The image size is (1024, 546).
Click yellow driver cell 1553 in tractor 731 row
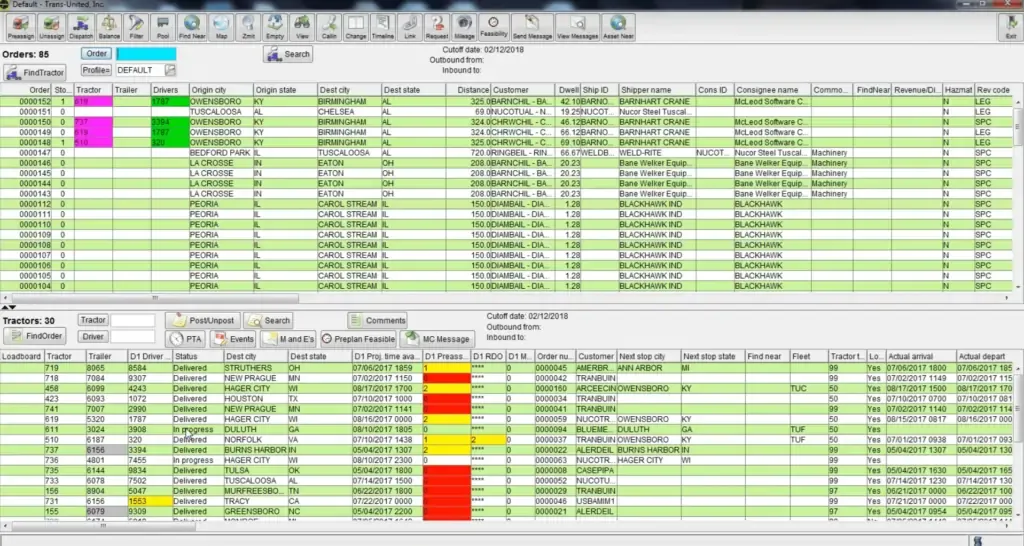point(150,502)
